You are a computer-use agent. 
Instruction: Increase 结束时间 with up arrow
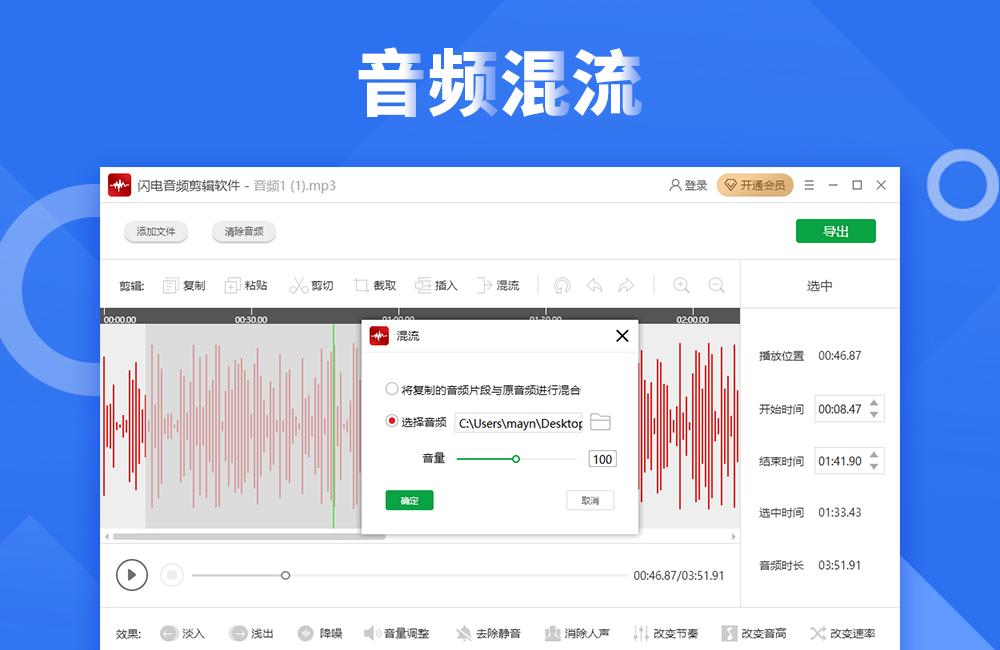click(874, 454)
